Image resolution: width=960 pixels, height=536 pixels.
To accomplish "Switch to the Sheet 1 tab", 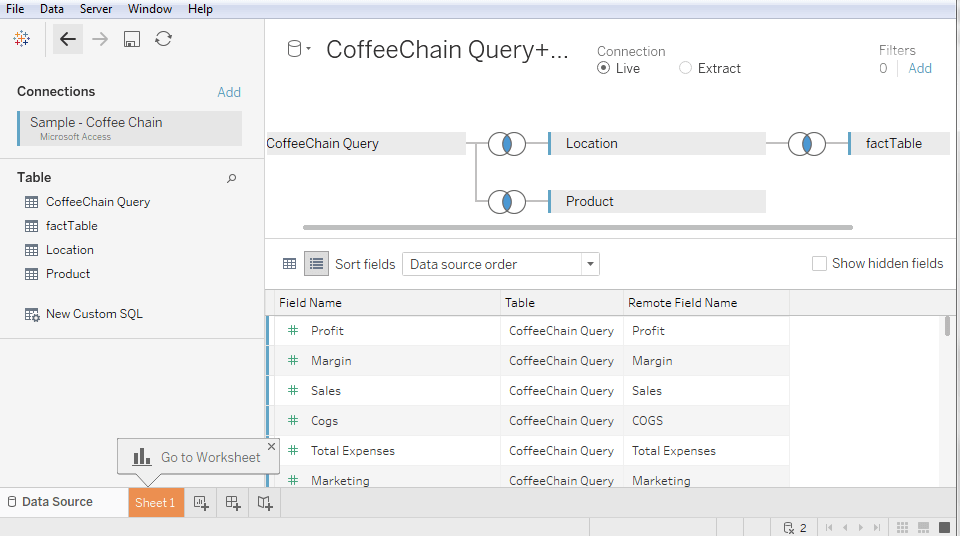I will point(156,503).
